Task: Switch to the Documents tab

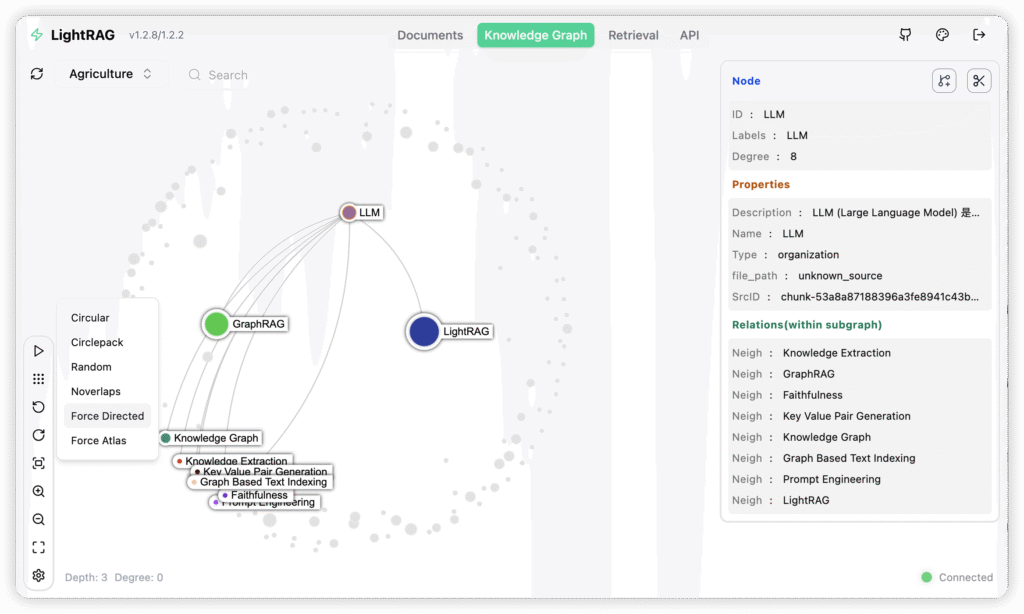Action: (x=430, y=35)
